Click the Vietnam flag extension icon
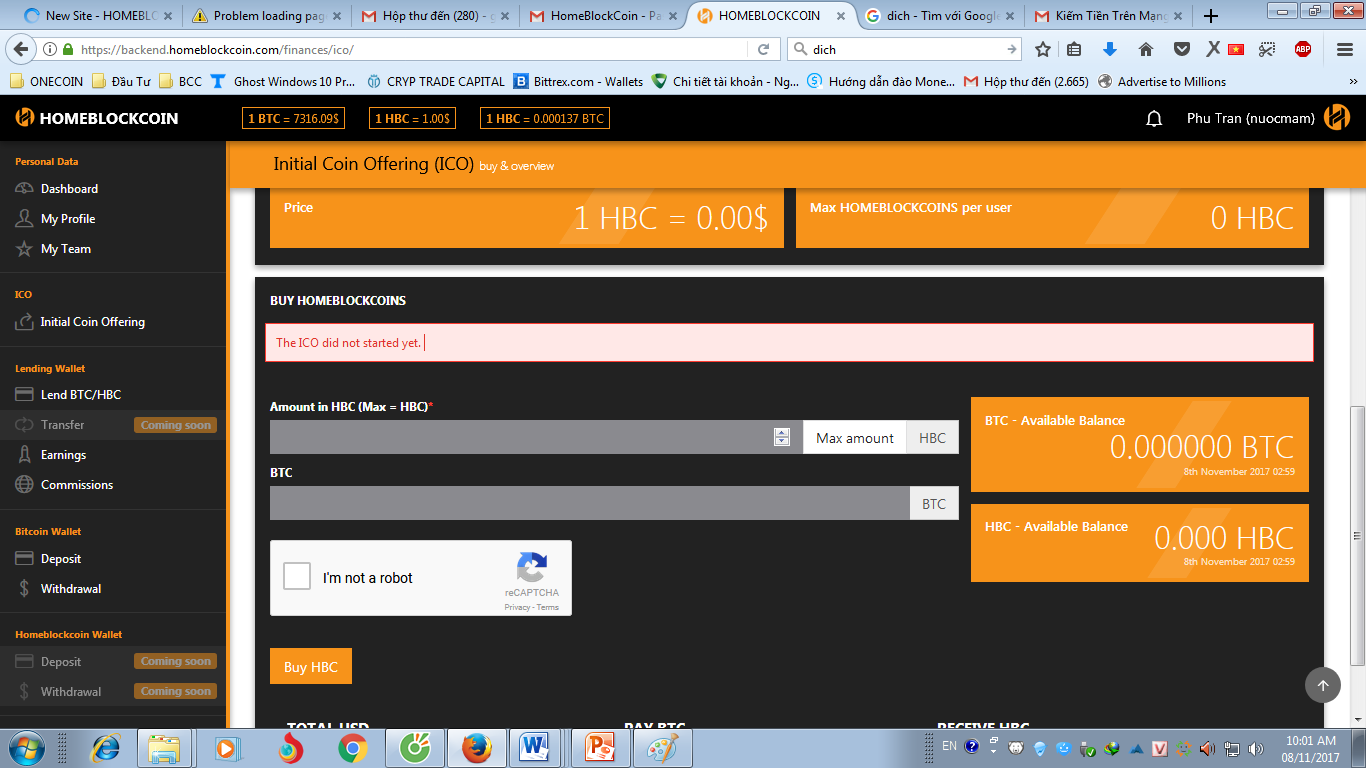This screenshot has width=1366, height=768. click(x=1236, y=49)
